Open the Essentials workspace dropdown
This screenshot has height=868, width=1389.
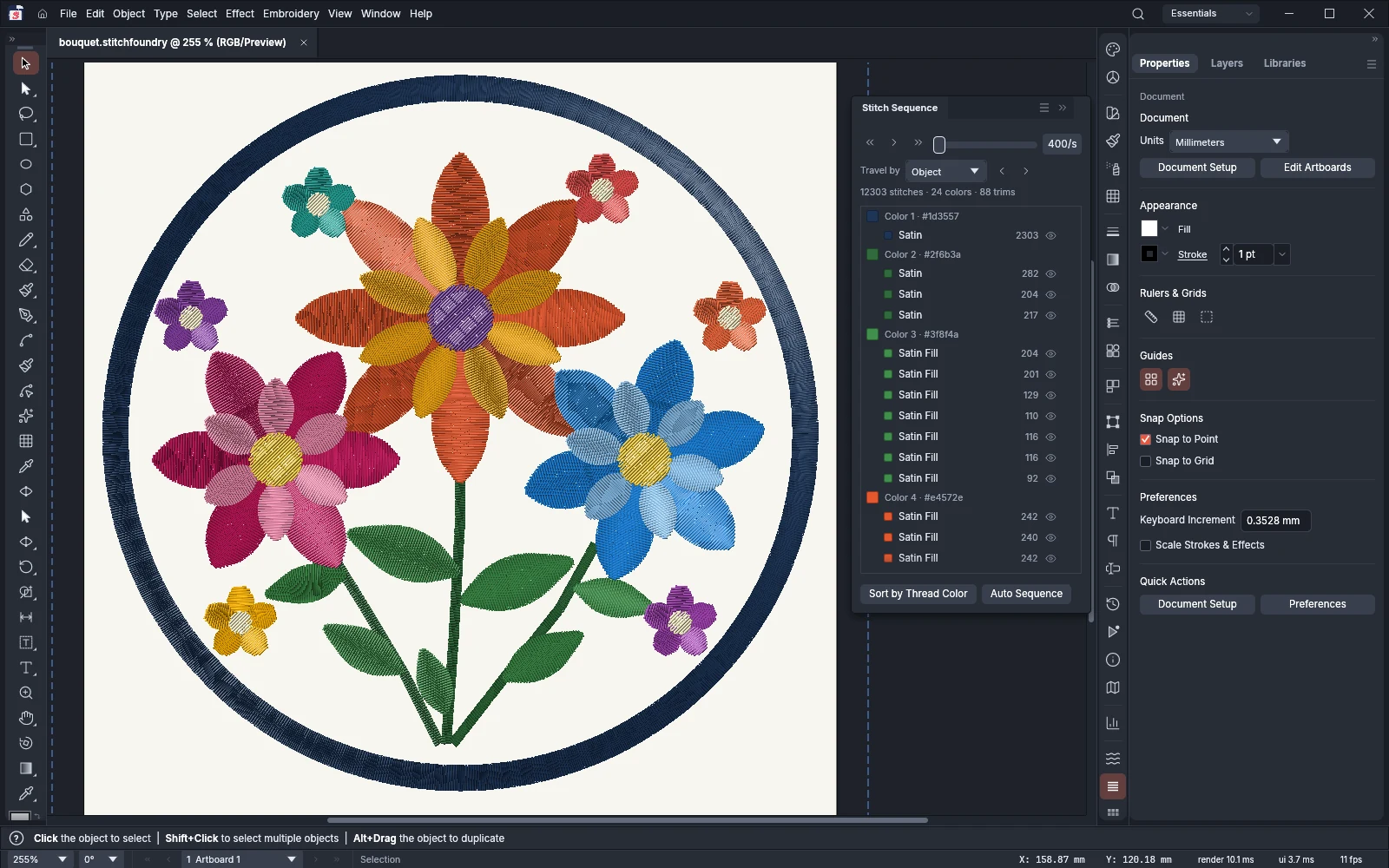1211,14
